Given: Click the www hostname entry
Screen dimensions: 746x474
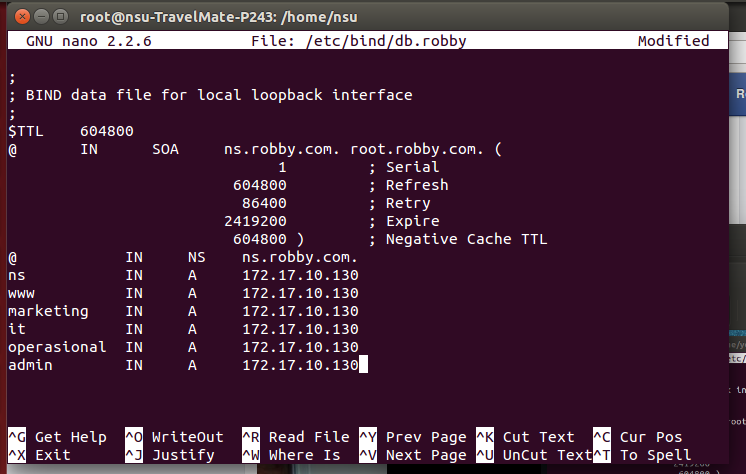Looking at the screenshot, I should point(21,293).
